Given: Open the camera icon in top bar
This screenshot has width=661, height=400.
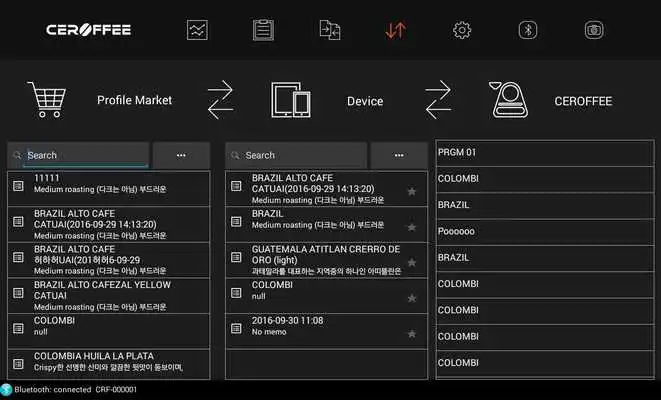Looking at the screenshot, I should 594,30.
